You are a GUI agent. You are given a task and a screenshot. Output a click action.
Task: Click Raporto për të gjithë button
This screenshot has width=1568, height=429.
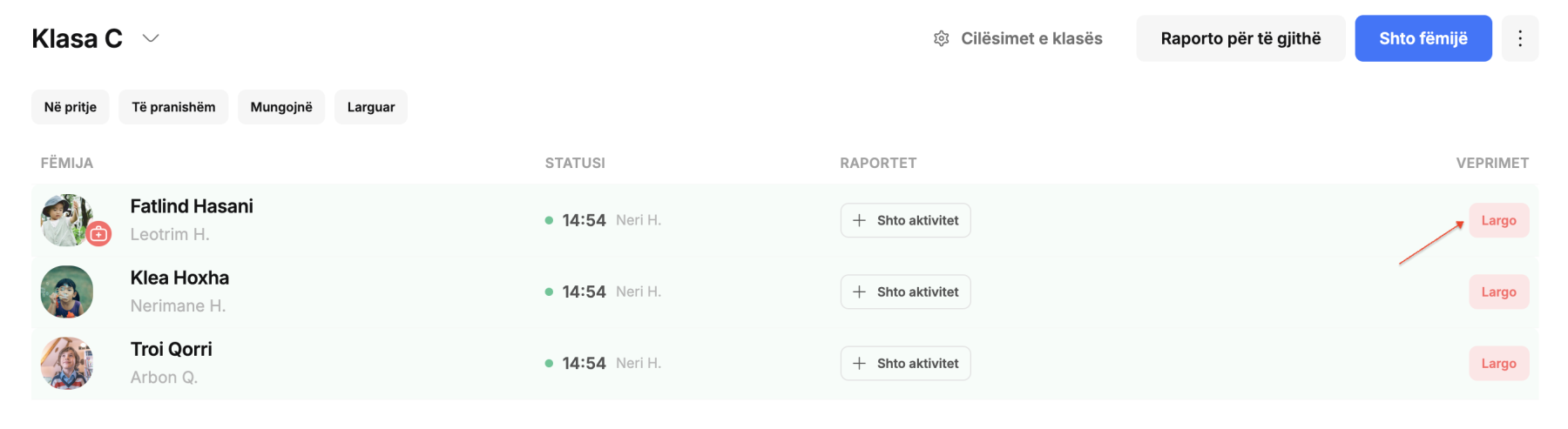coord(1240,38)
